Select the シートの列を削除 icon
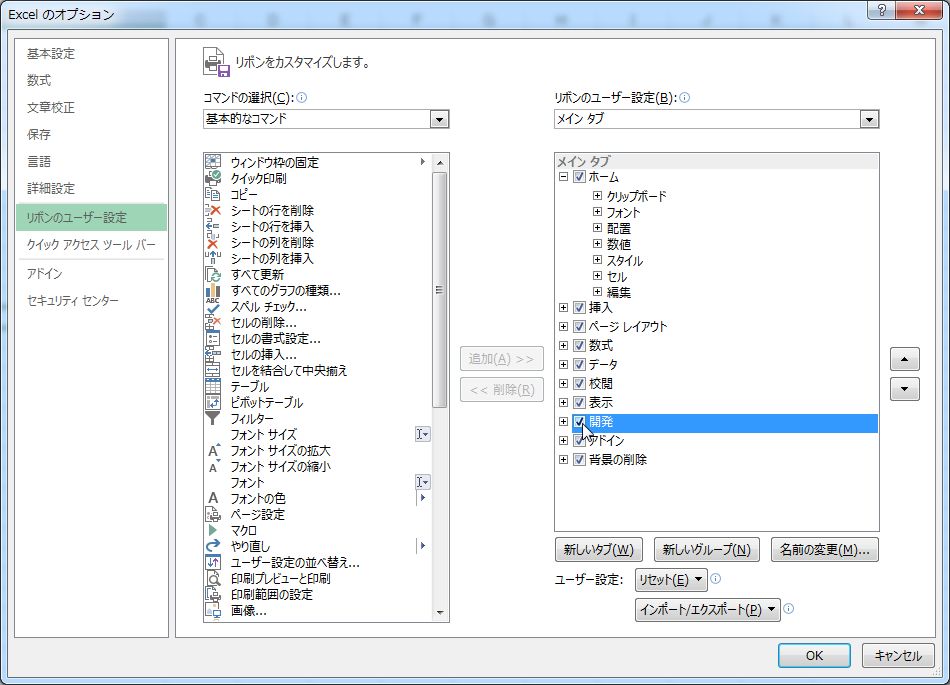 click(x=213, y=242)
